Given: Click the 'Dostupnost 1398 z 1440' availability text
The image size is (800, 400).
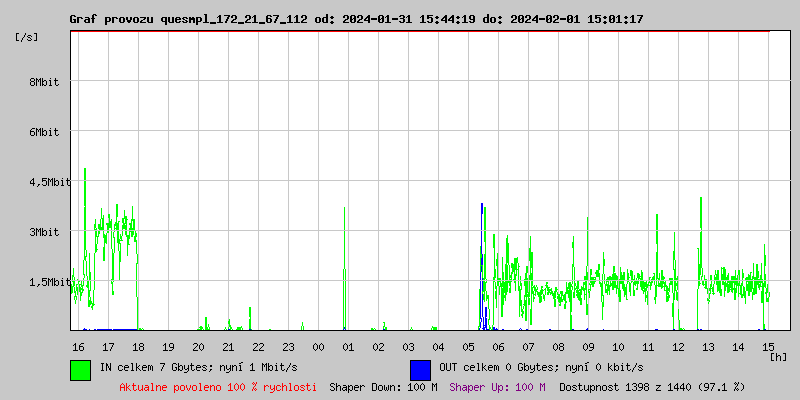Looking at the screenshot, I should 652,386.
